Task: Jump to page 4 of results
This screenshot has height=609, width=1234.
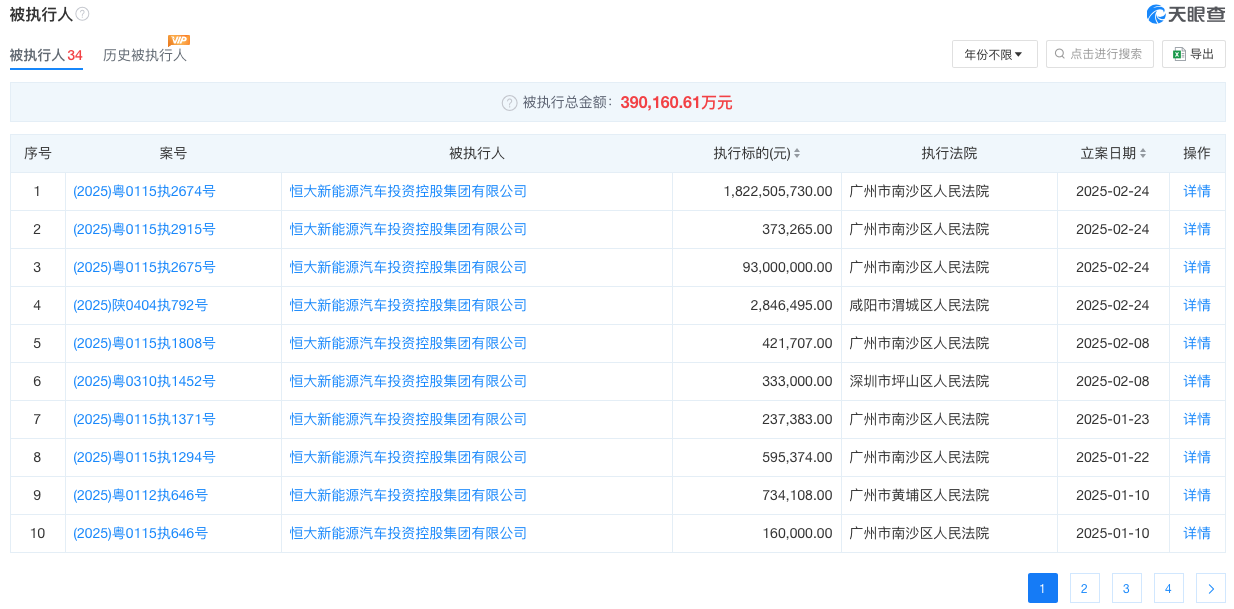Action: coord(1168,589)
